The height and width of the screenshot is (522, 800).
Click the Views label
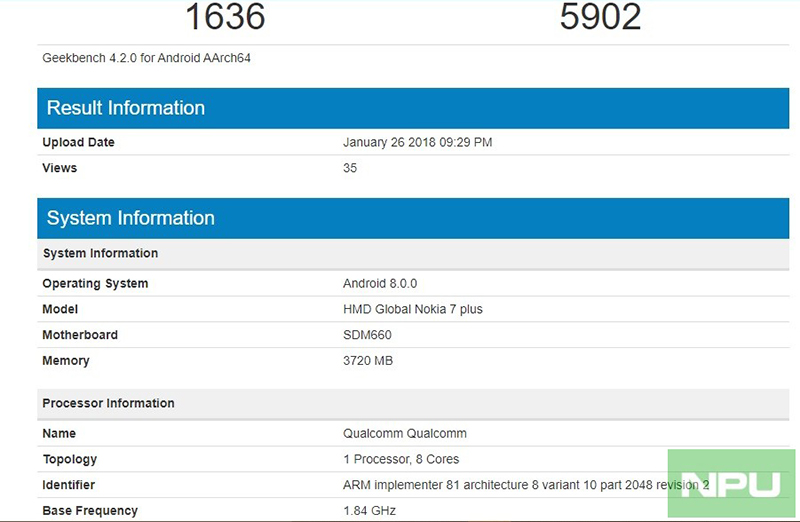click(60, 168)
